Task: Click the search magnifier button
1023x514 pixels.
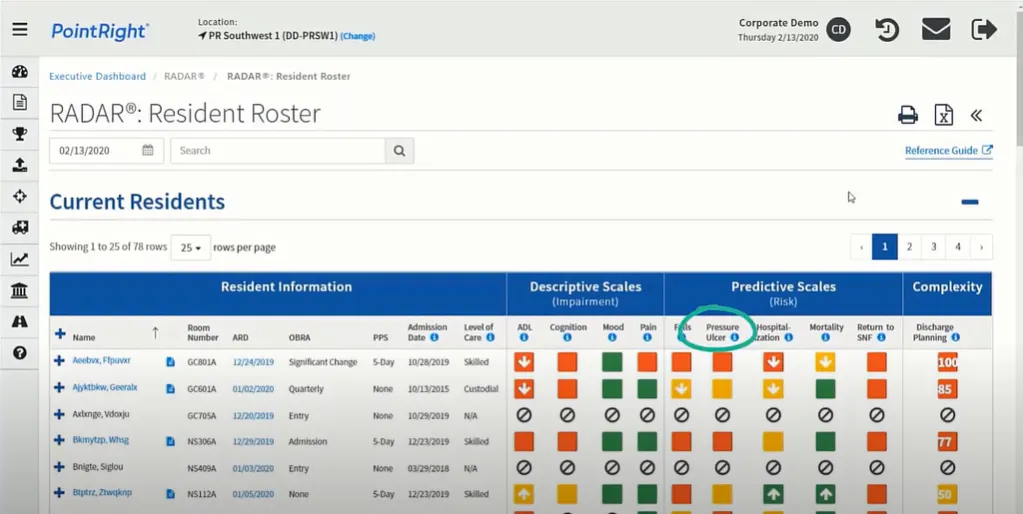Action: click(x=399, y=151)
